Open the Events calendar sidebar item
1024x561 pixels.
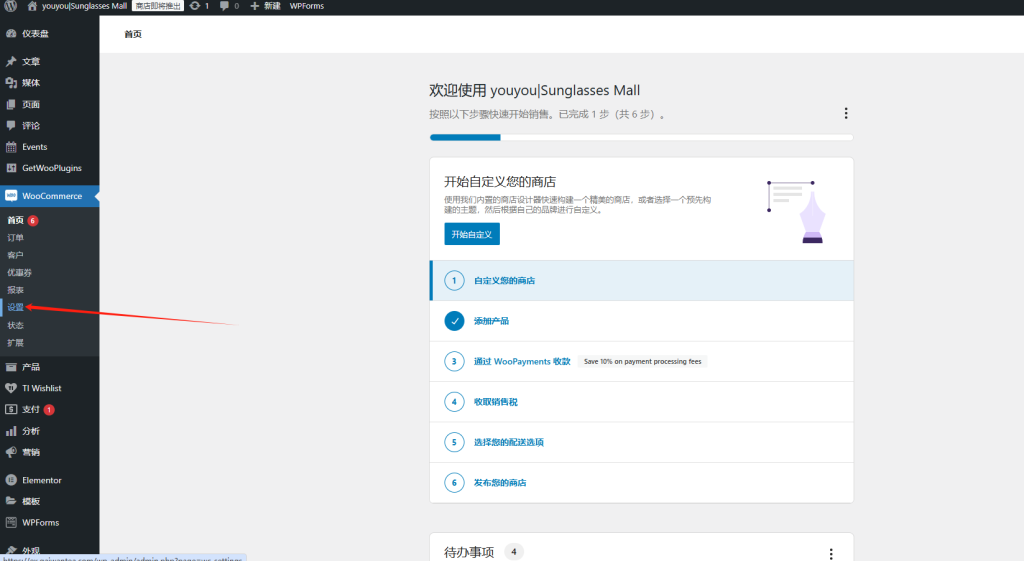pyautogui.click(x=34, y=147)
